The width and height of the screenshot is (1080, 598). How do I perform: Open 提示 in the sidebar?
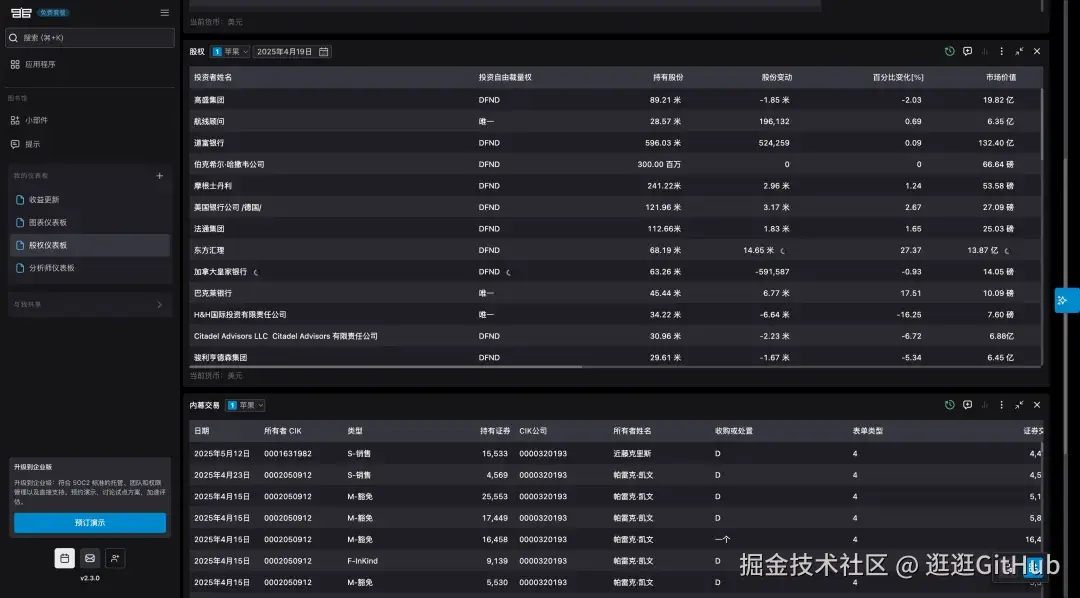(25, 144)
